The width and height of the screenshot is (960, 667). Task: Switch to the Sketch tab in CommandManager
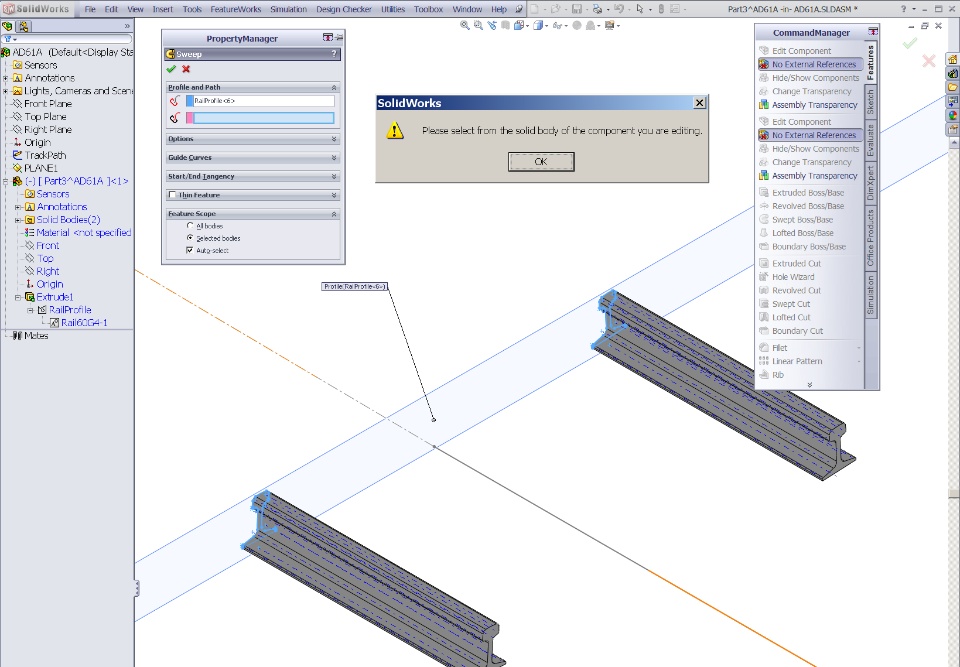pos(871,102)
